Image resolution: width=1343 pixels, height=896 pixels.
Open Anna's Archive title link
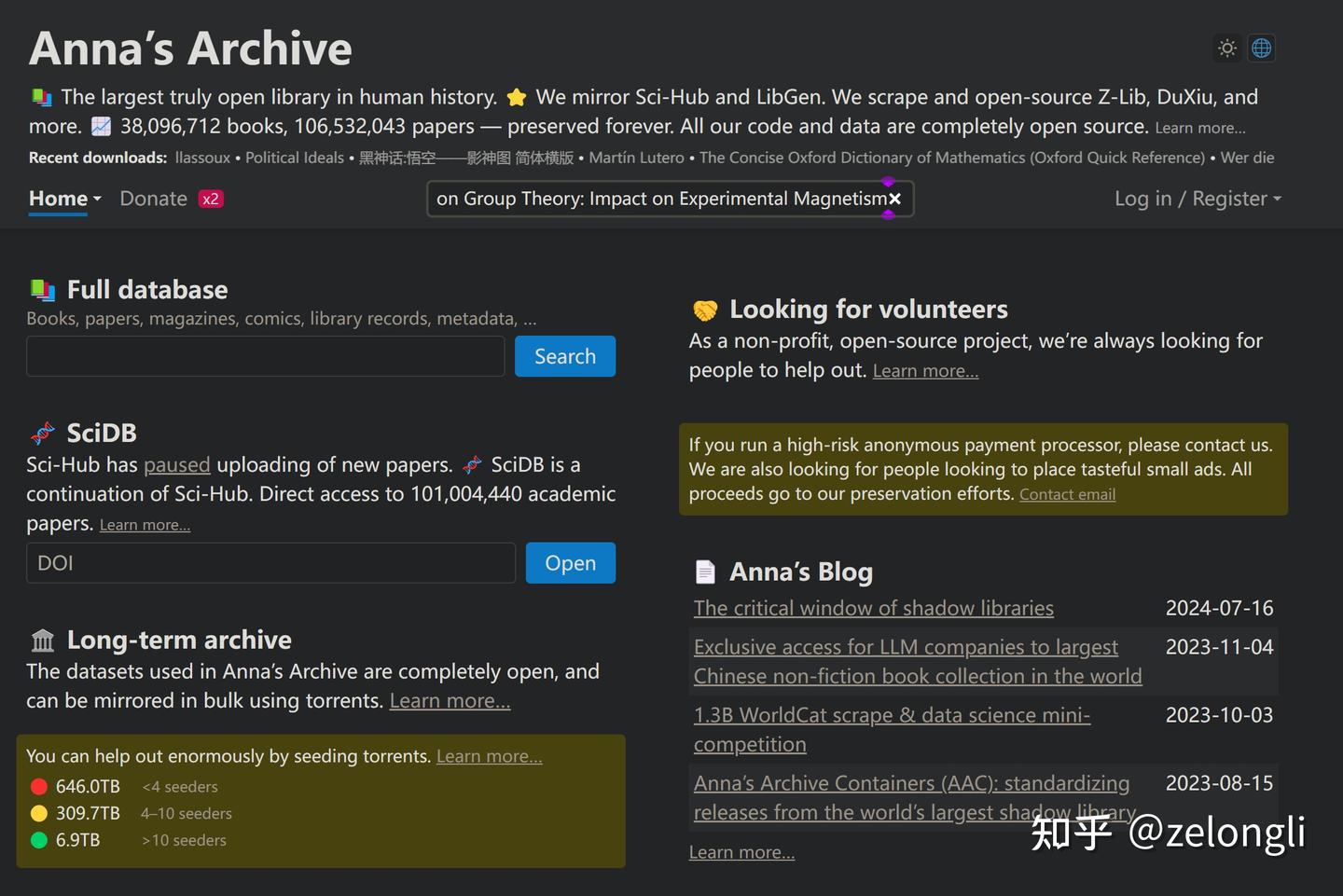point(190,48)
